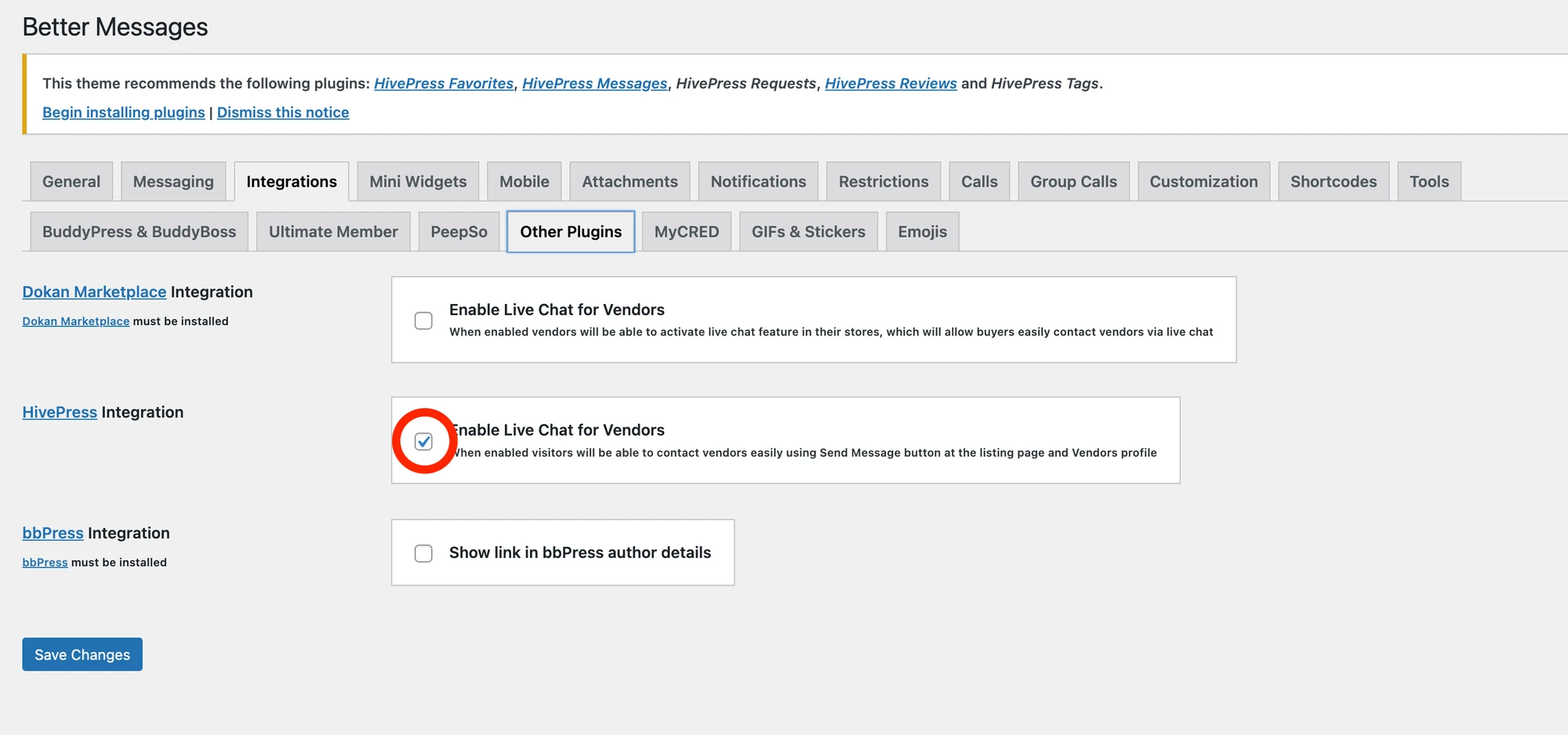Screen dimensions: 1568x735
Task: Switch to the Emojis sub-tab
Action: (922, 232)
